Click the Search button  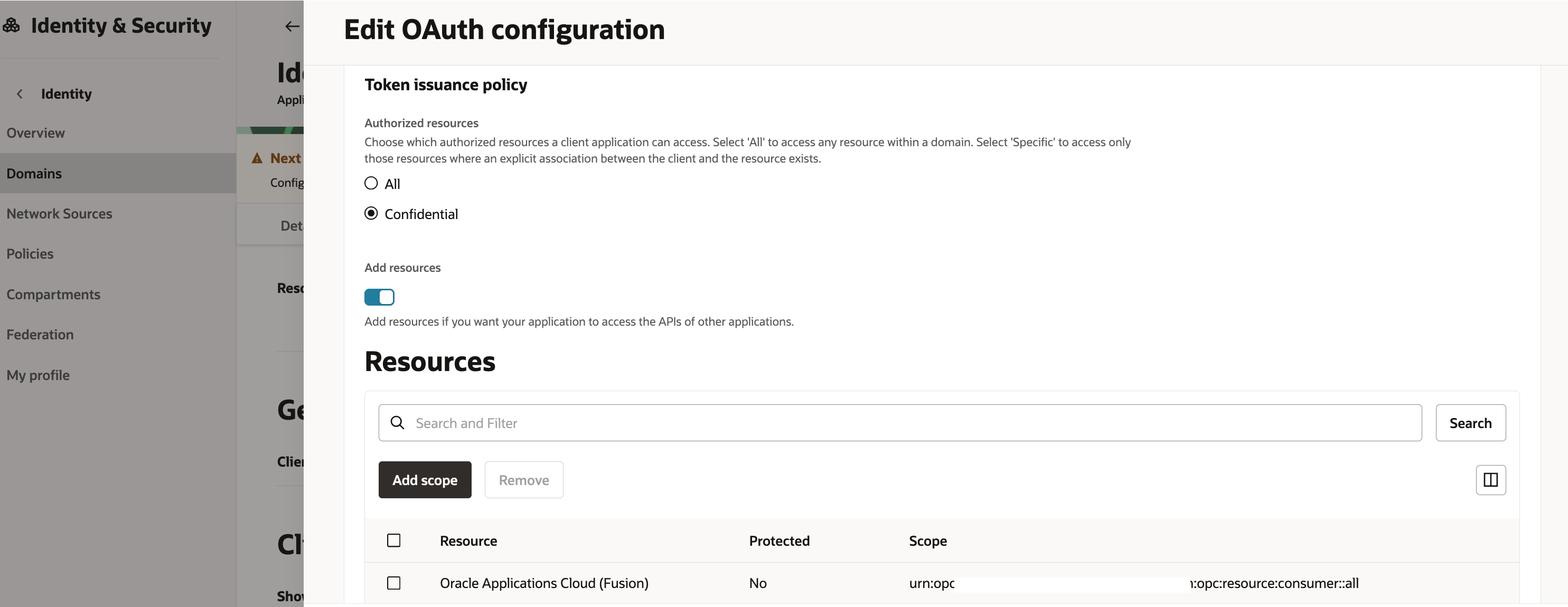click(1471, 422)
